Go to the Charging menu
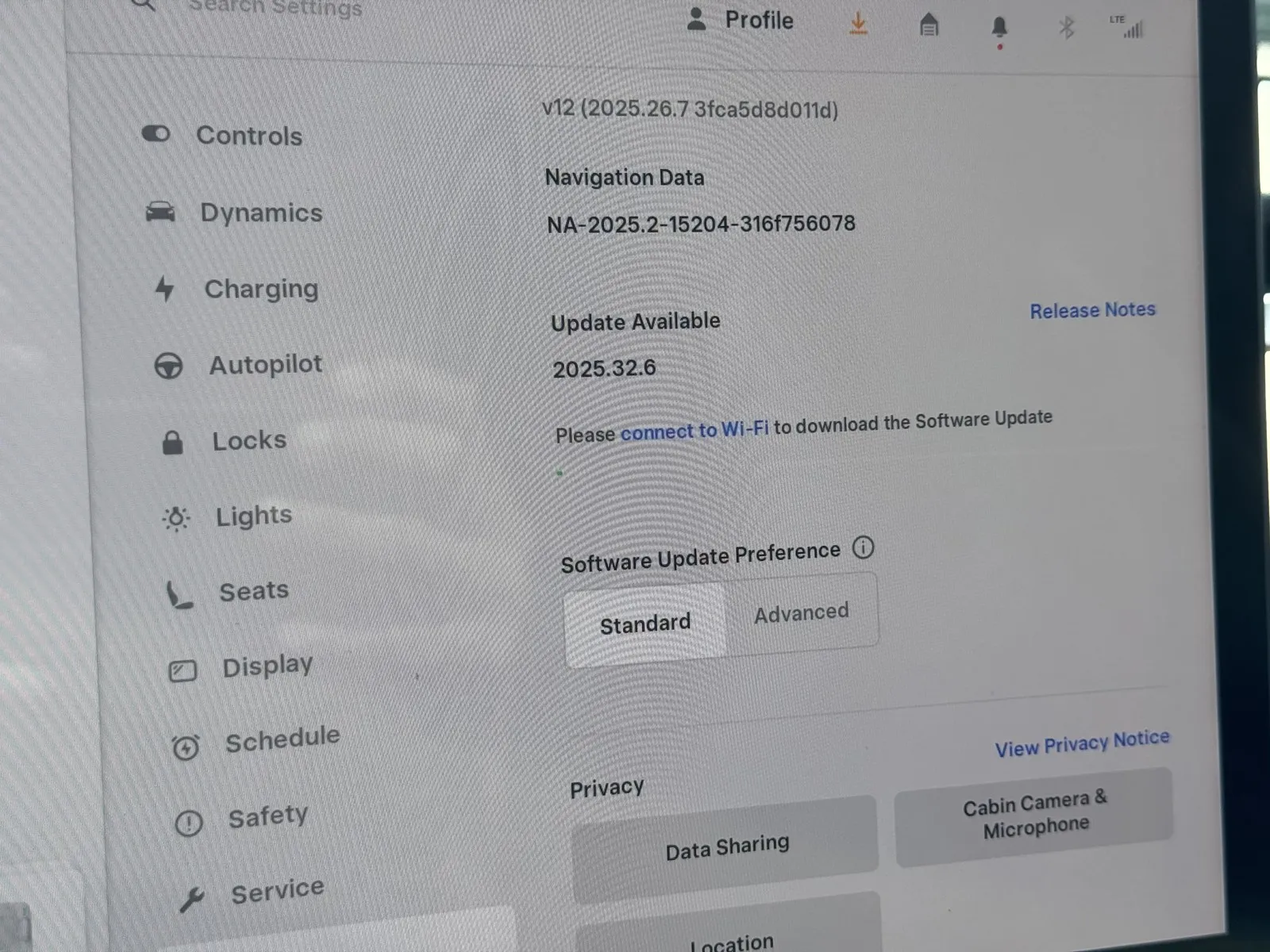This screenshot has width=1270, height=952. point(260,289)
